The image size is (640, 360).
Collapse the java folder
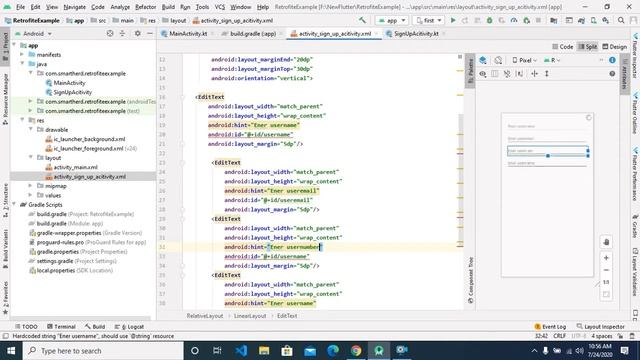click(x=22, y=64)
